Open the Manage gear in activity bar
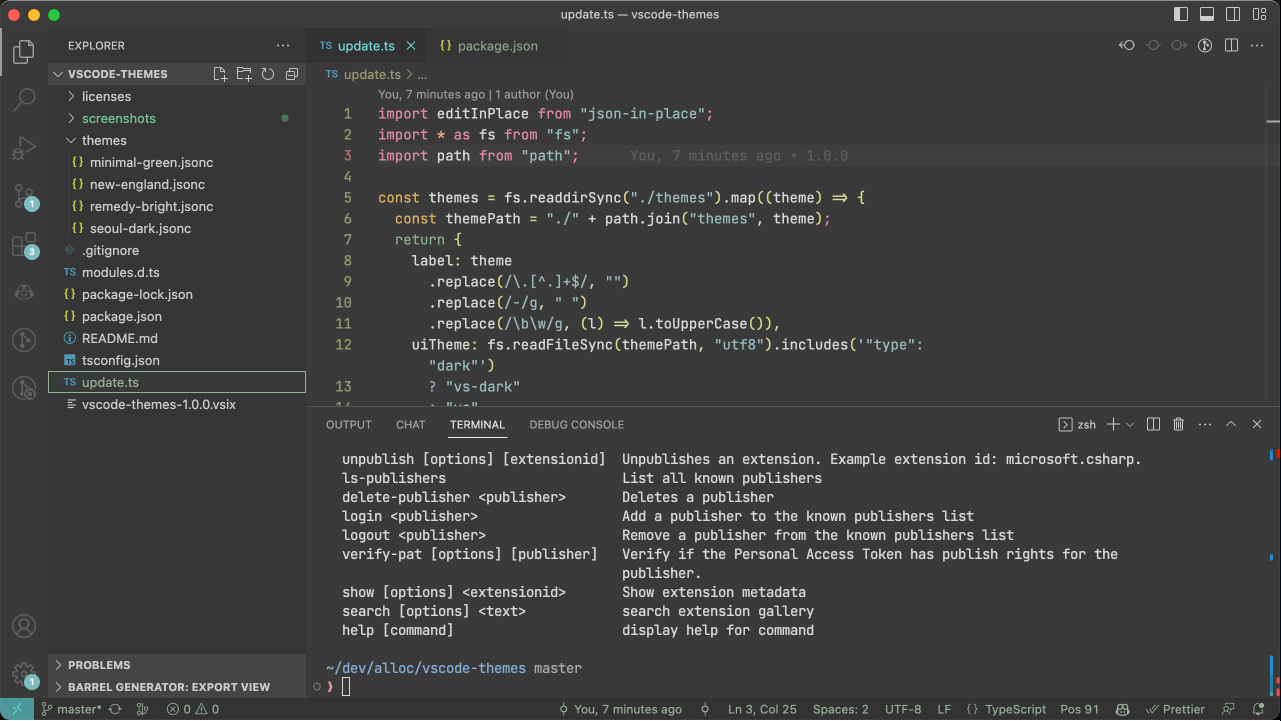1281x721 pixels. tap(24, 675)
